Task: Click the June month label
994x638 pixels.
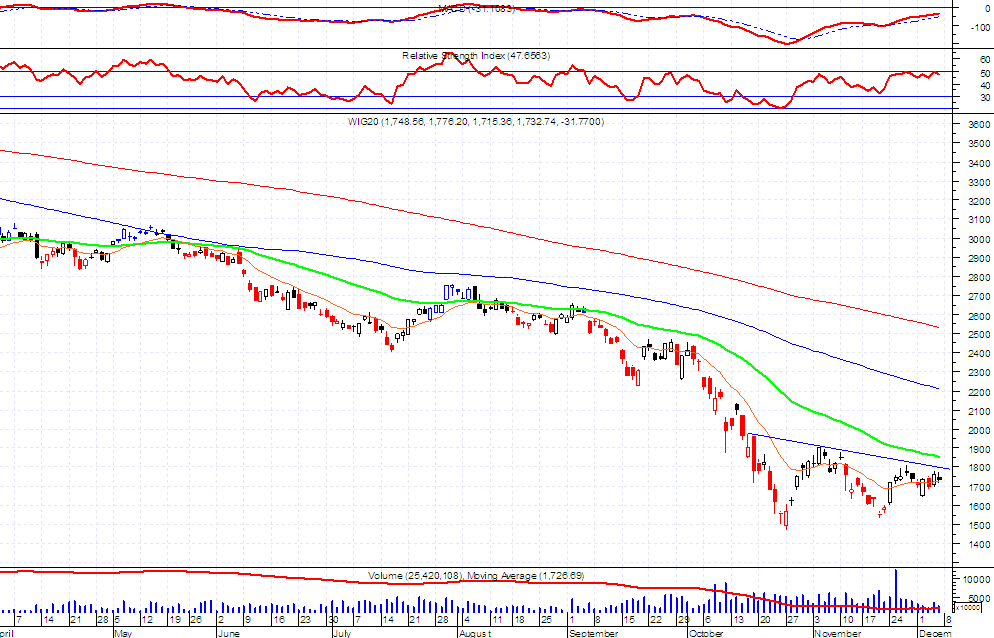Action: click(229, 633)
